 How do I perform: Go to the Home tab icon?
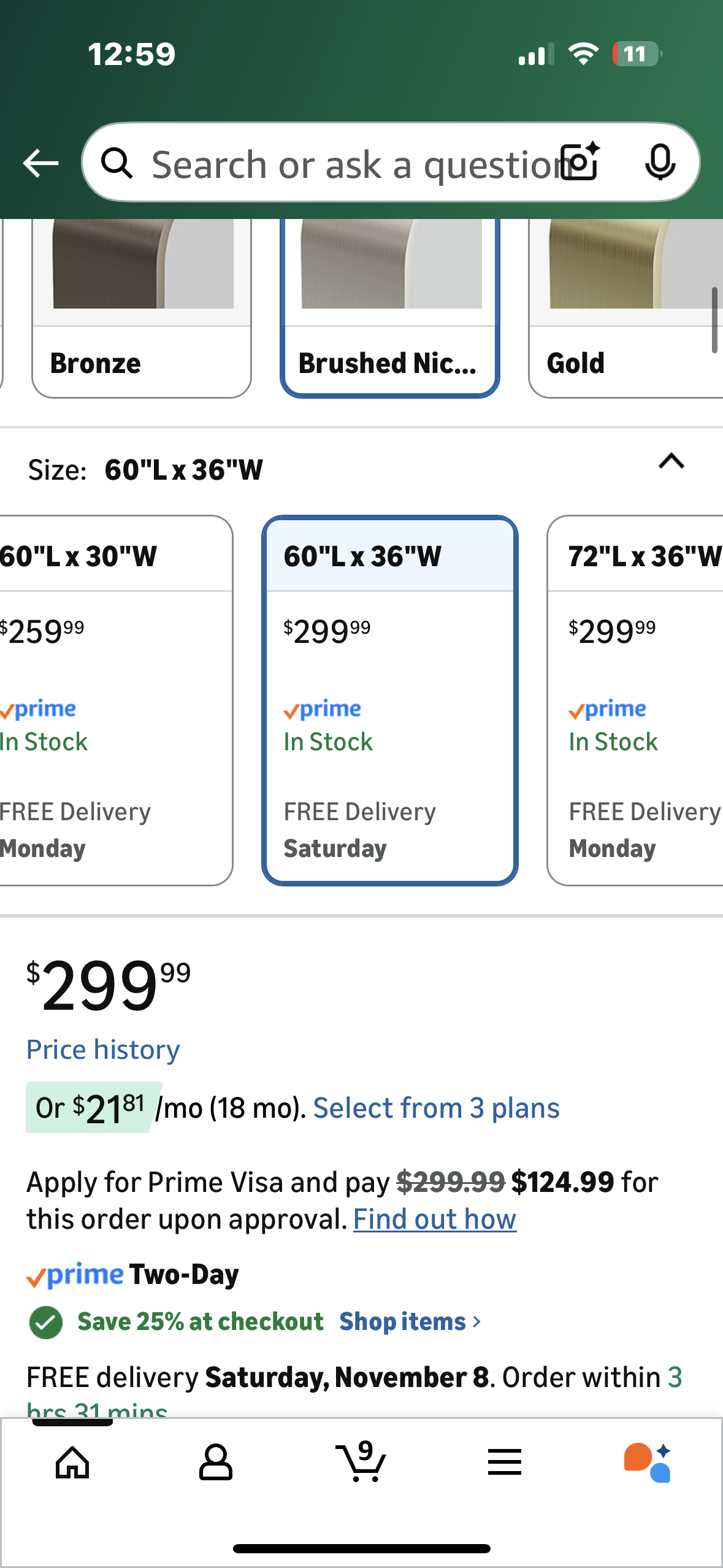pos(72,1462)
